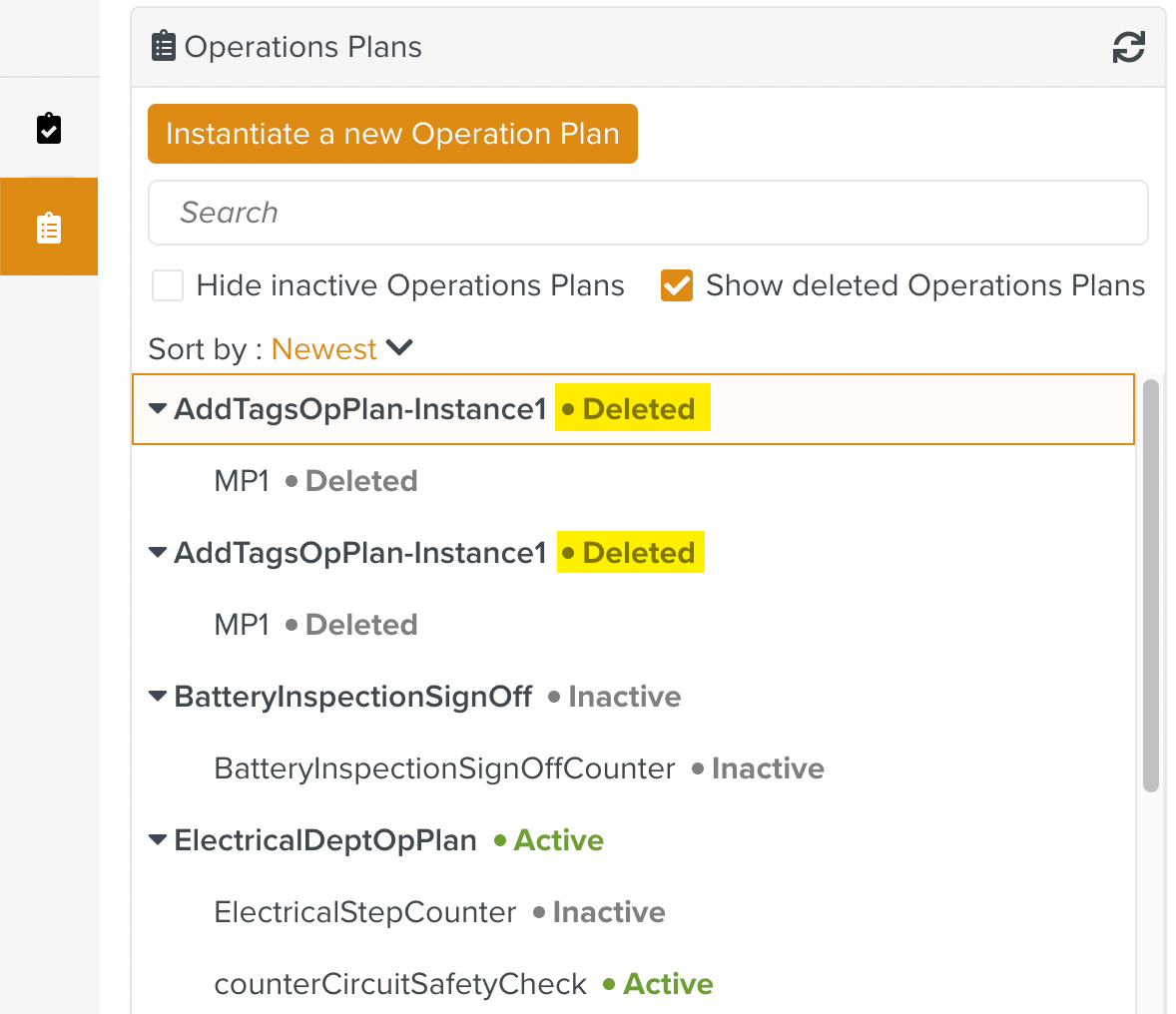Uncheck Show deleted Operations Plans
Image resolution: width=1176 pixels, height=1014 pixels.
(x=677, y=285)
